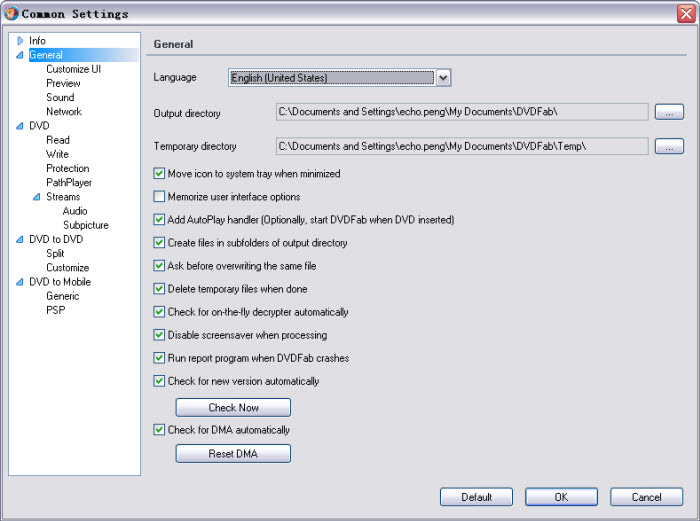700x521 pixels.
Task: Open the PathPlayer settings page
Action: [x=69, y=183]
